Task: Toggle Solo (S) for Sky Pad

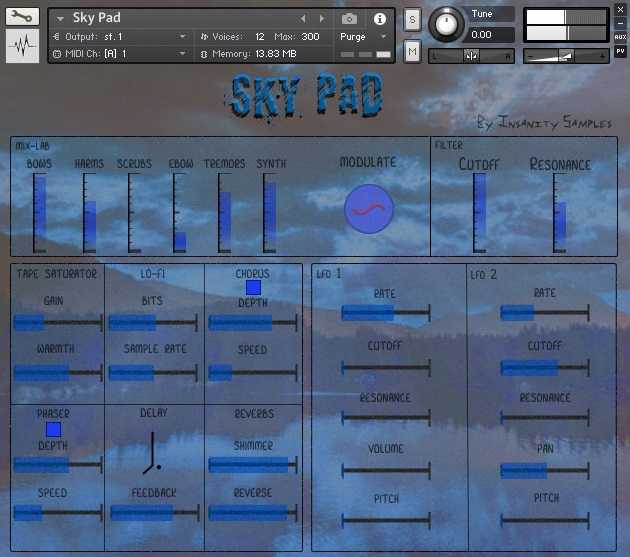Action: point(412,19)
